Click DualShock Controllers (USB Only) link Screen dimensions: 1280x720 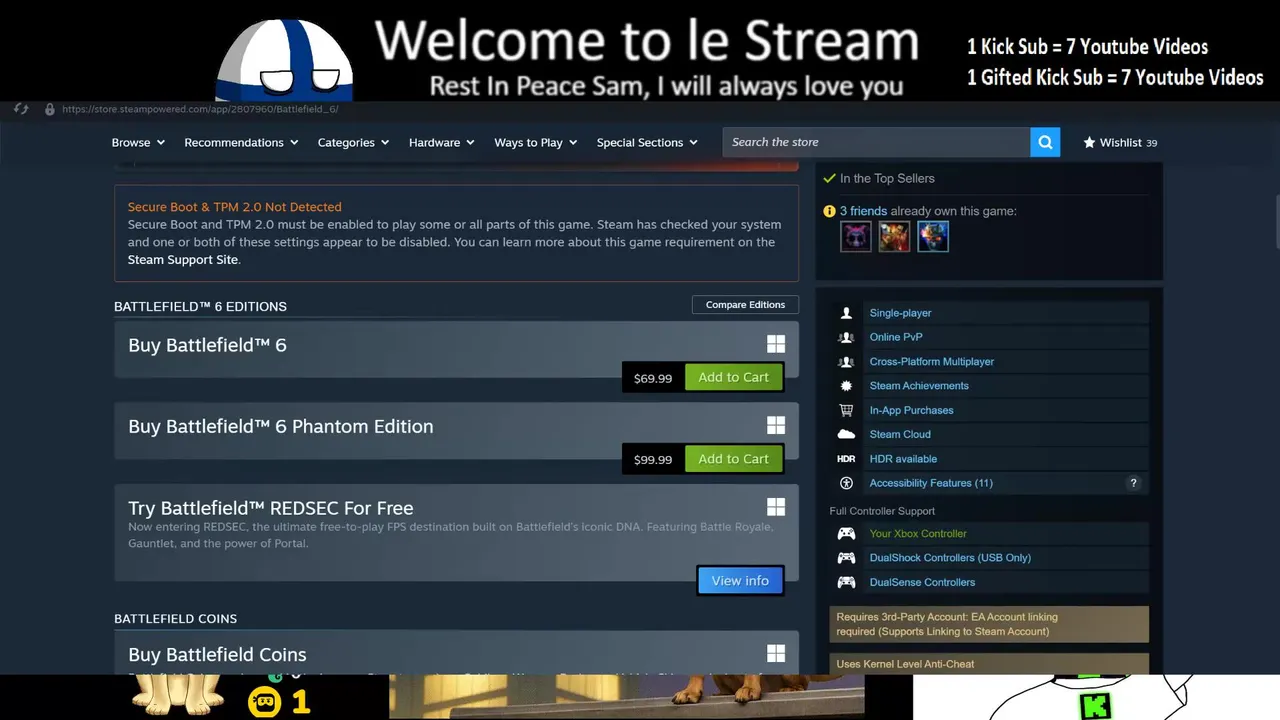950,558
